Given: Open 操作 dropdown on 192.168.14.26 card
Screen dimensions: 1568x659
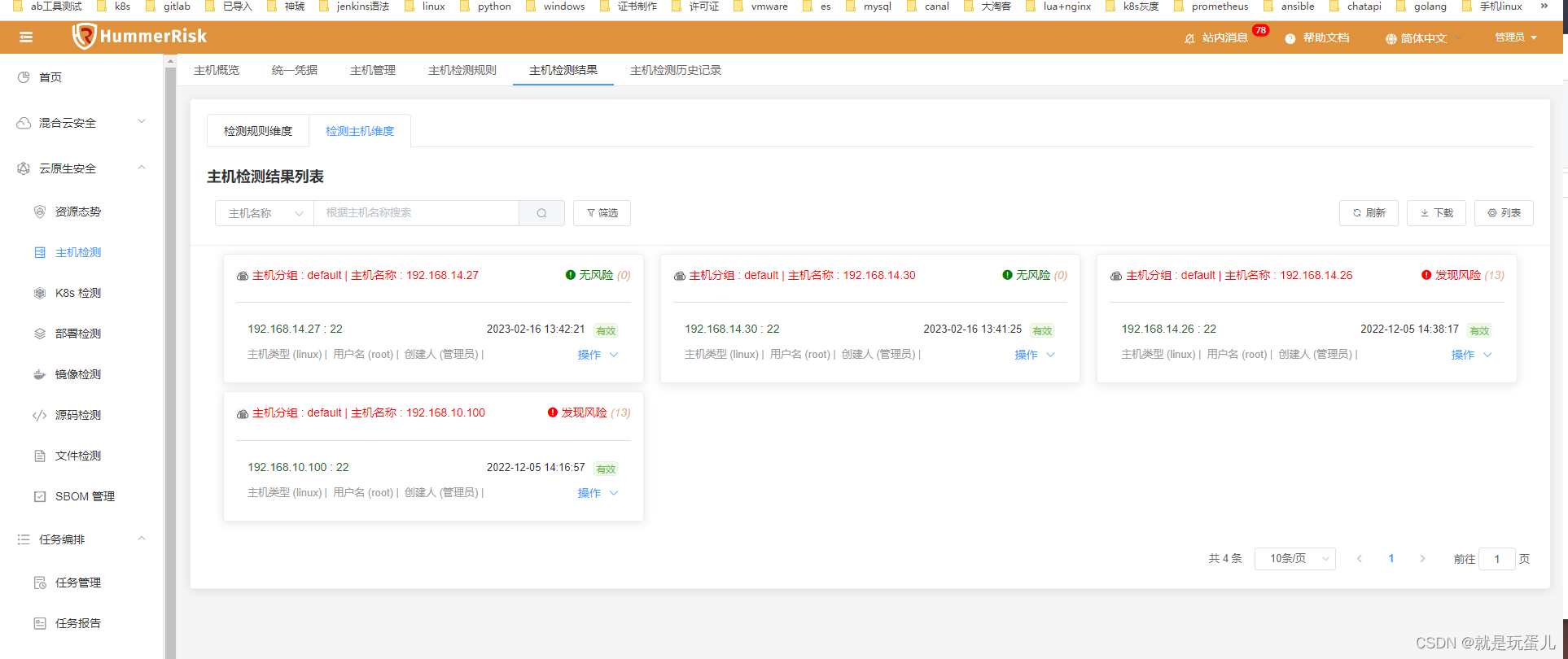Looking at the screenshot, I should [1472, 355].
